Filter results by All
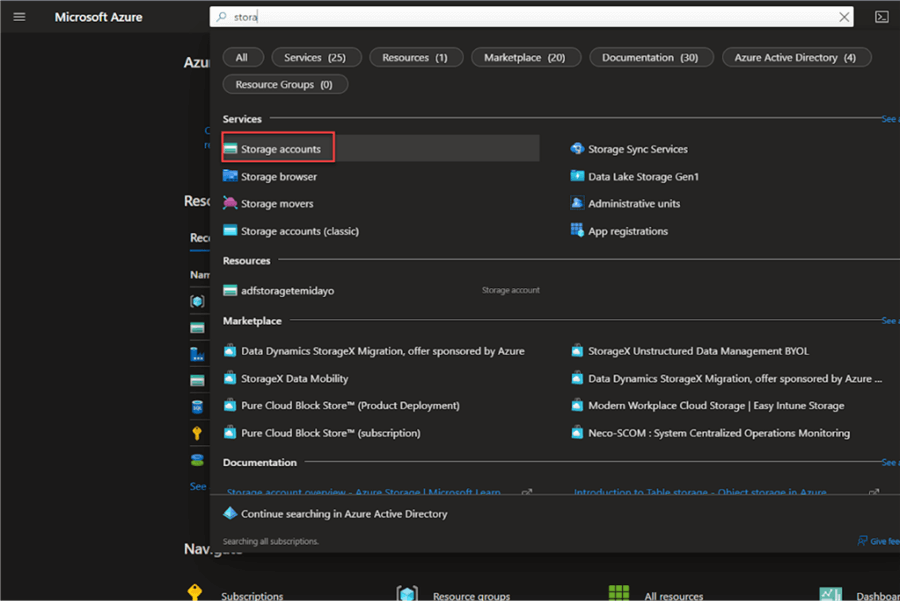The width and height of the screenshot is (900, 601). pos(241,58)
